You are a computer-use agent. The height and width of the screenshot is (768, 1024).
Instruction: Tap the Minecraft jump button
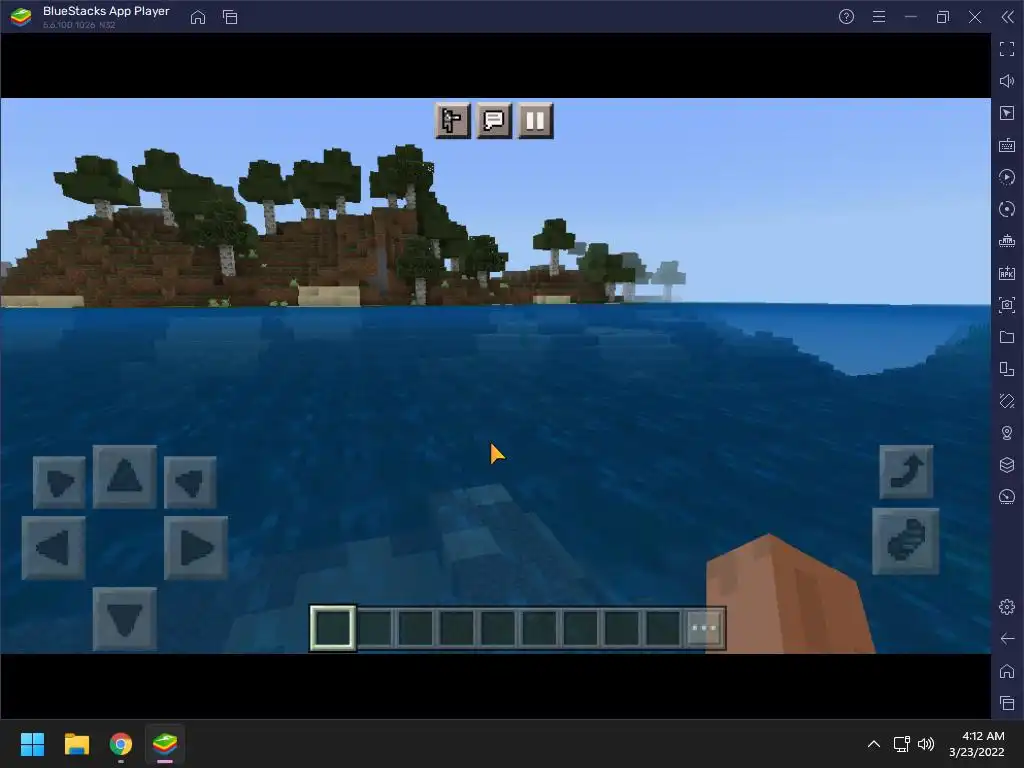[x=906, y=472]
